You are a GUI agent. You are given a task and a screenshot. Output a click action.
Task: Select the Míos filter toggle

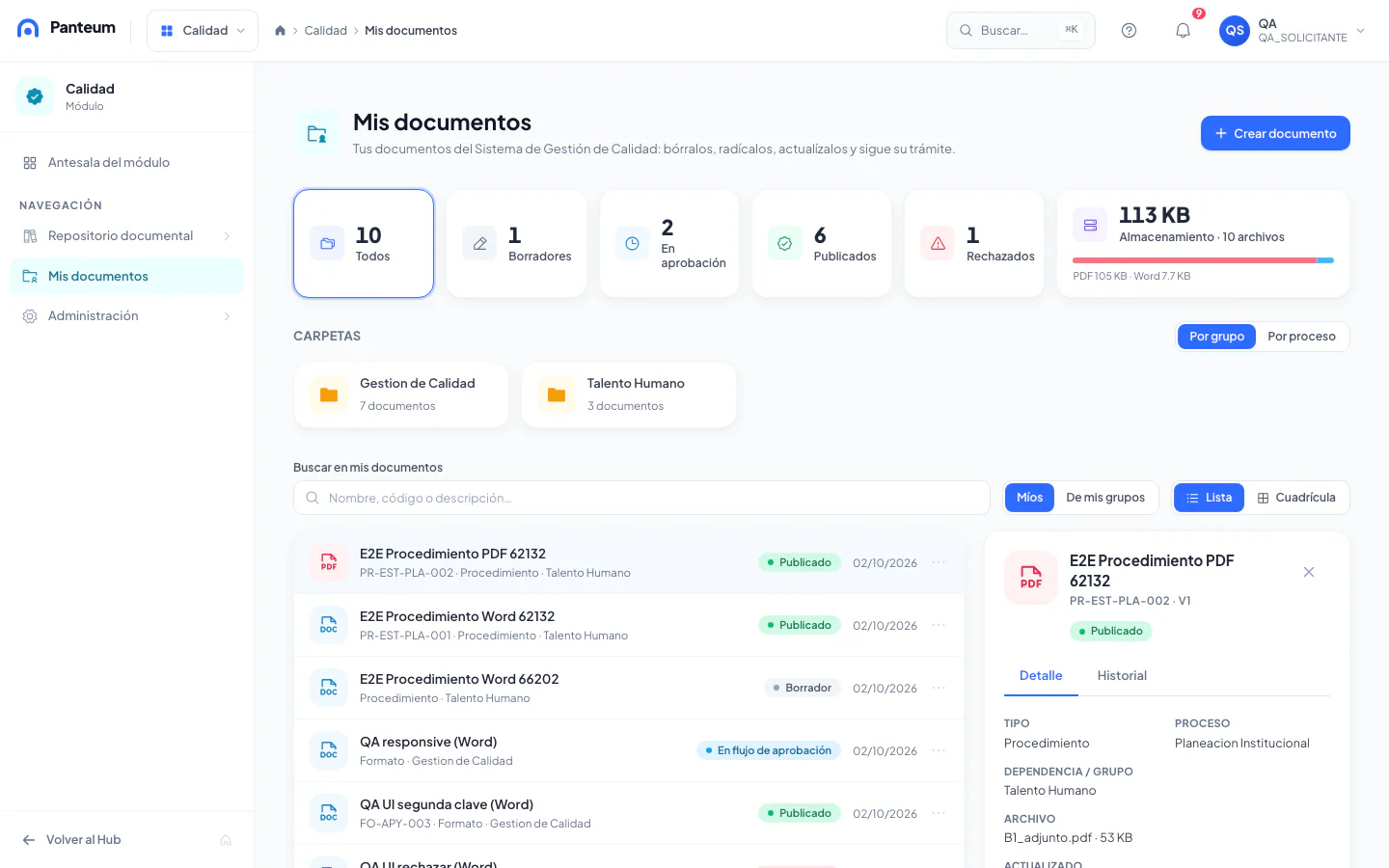pos(1029,498)
